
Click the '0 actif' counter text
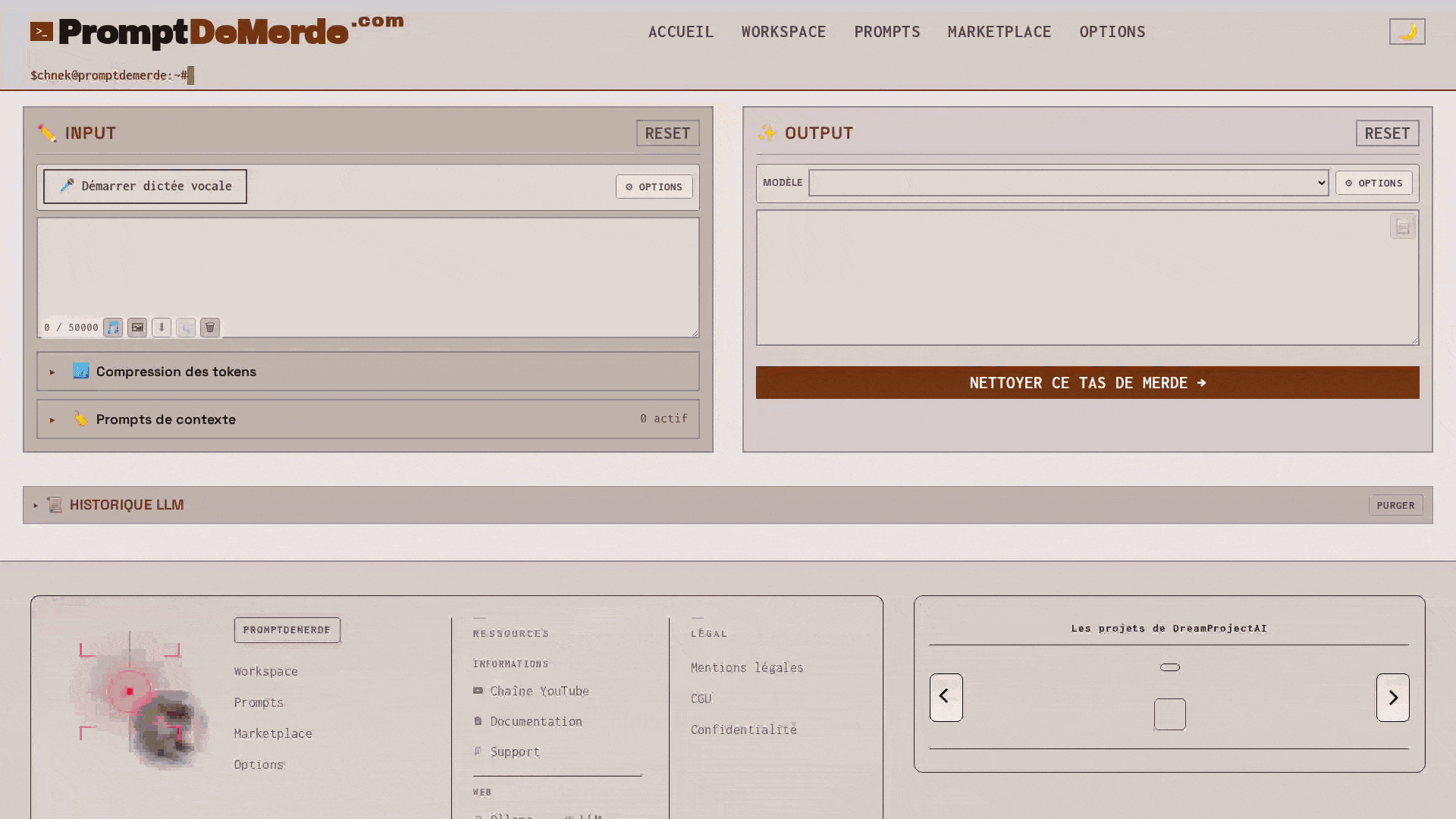pos(664,419)
